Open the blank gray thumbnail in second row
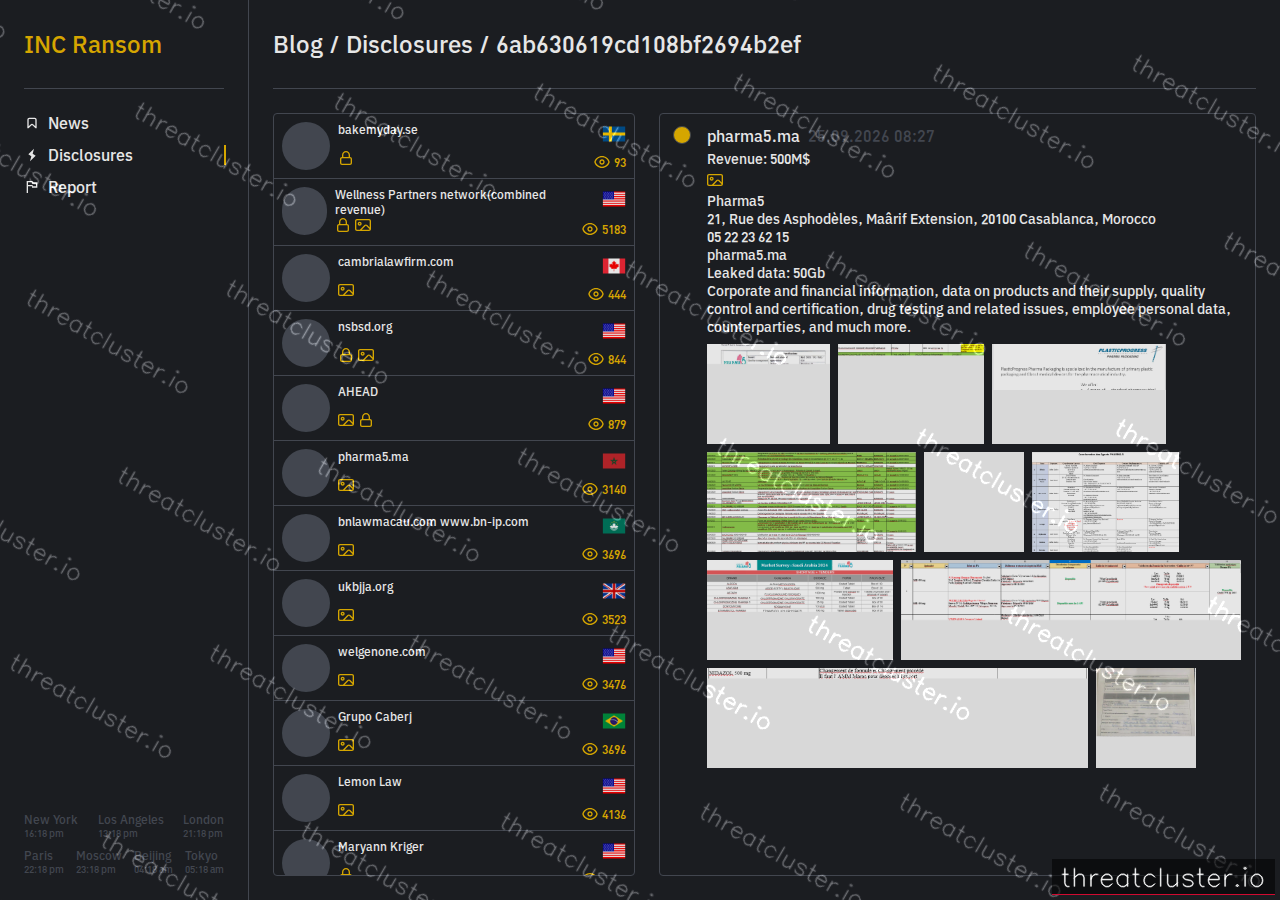 974,502
